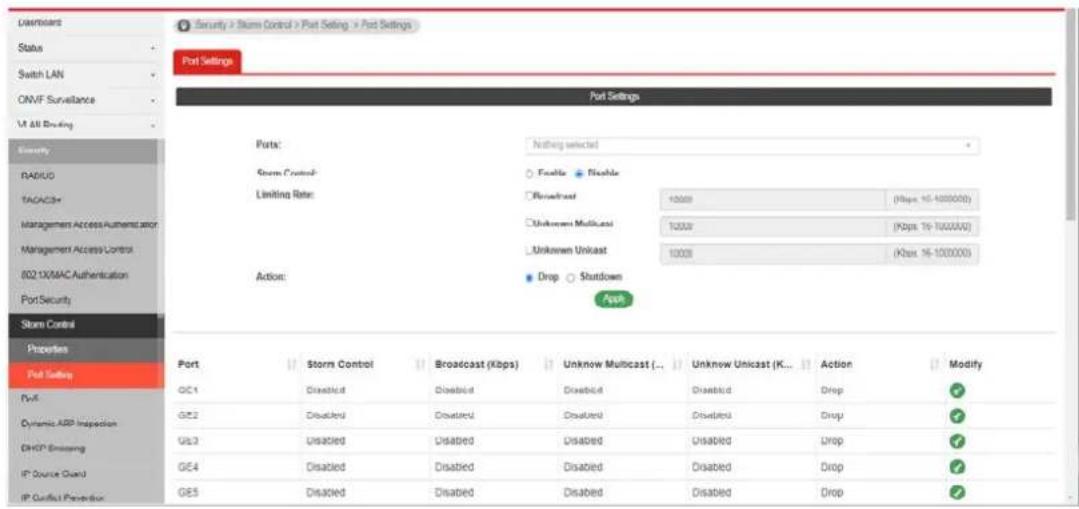Sort table by Broadcast (Kbps) column
This screenshot has height=509, width=1079.
pyautogui.click(x=549, y=365)
